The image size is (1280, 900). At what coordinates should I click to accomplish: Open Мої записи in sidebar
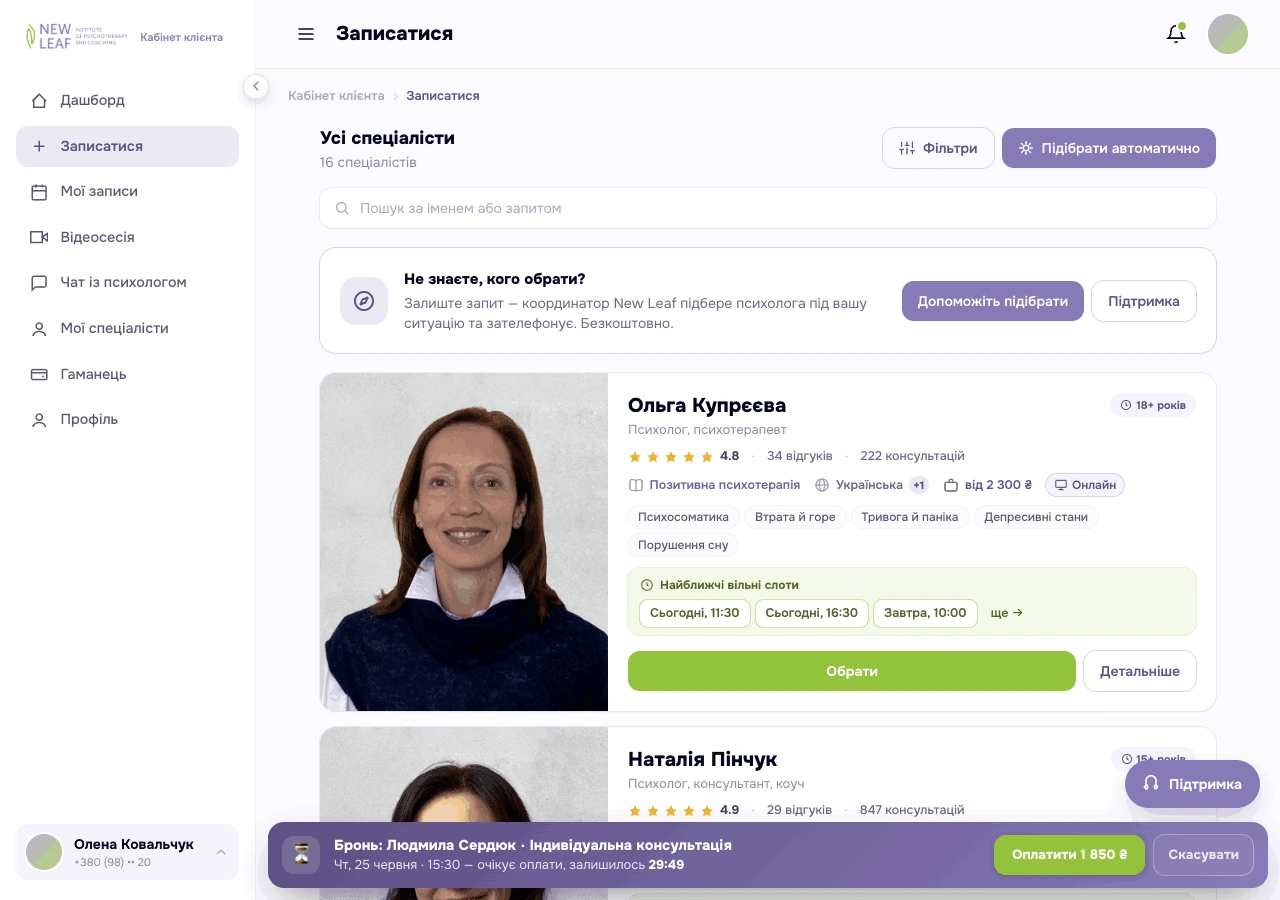tap(127, 192)
